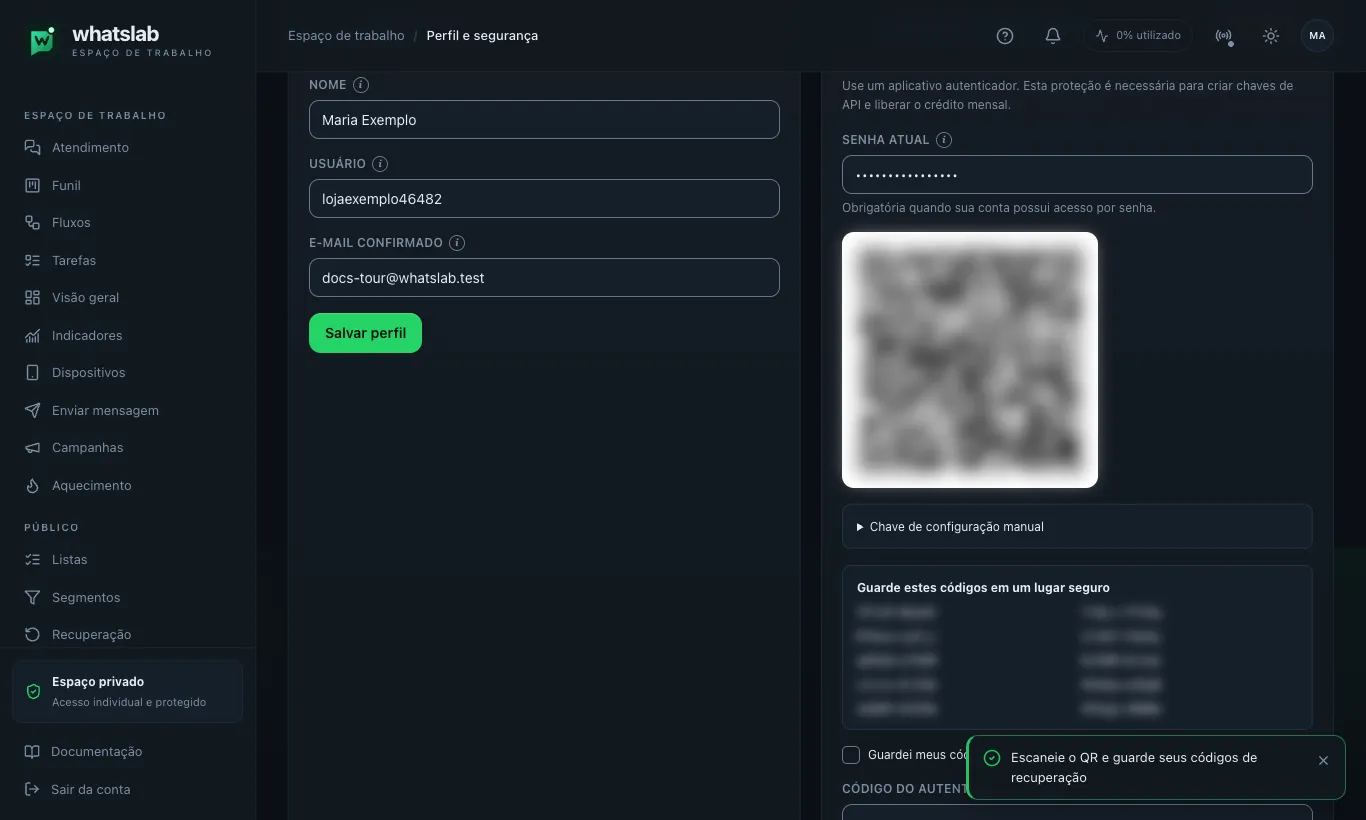Dismiss the QR scan toast notification

tap(1323, 761)
